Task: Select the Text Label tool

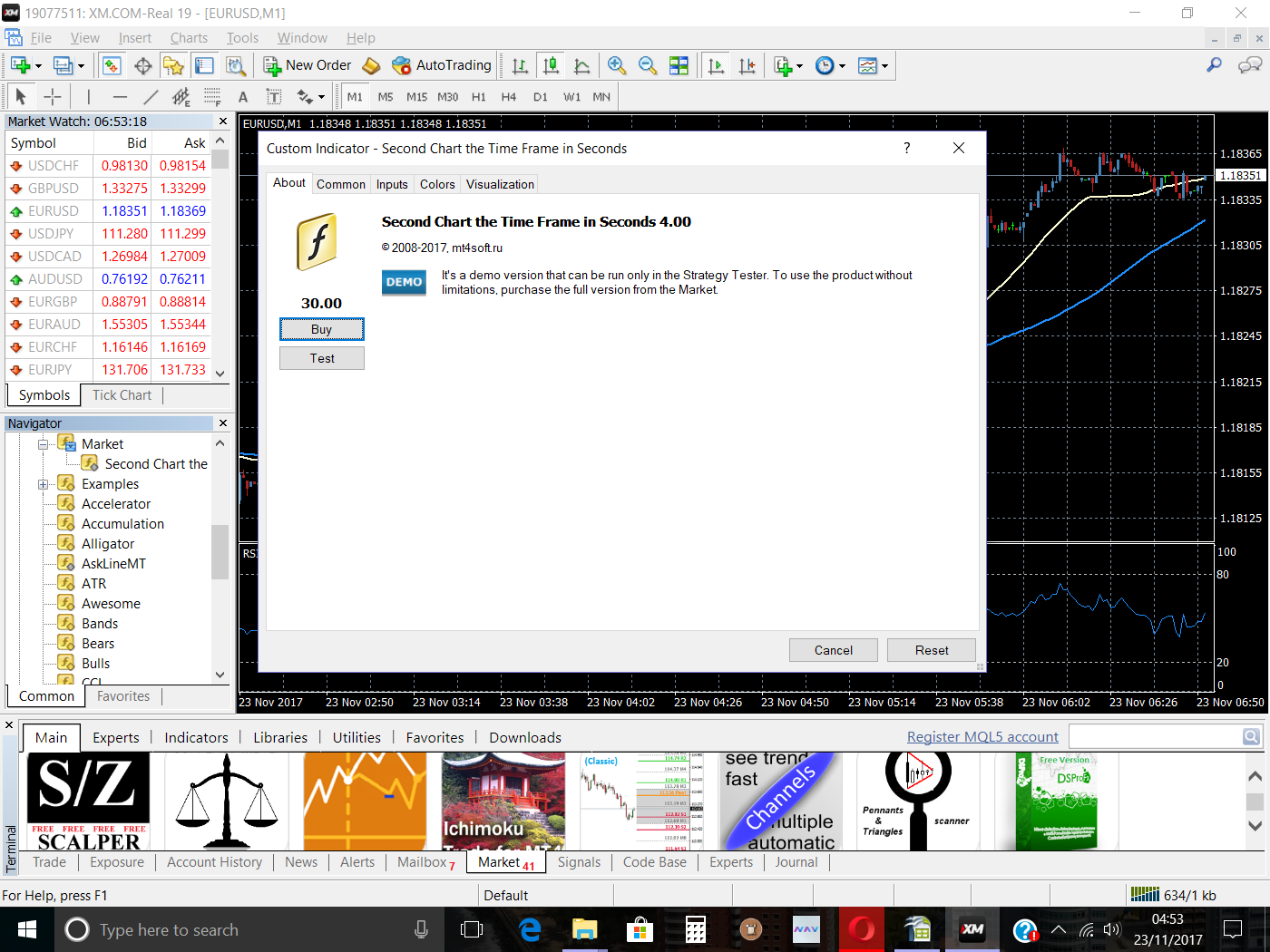Action: point(274,96)
